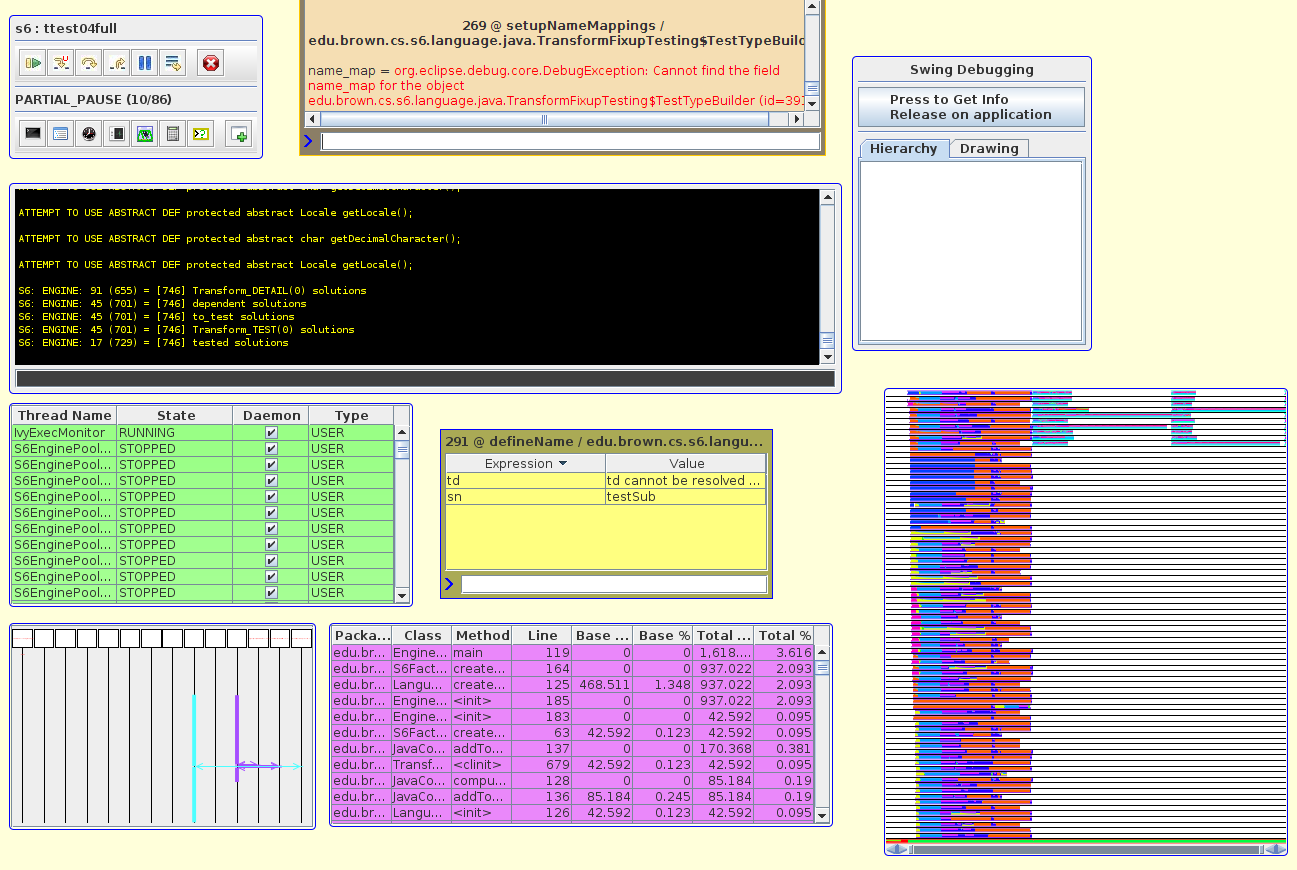Select the RUNNING state cell
Viewport: 1297px width, 870px height.
coord(175,433)
